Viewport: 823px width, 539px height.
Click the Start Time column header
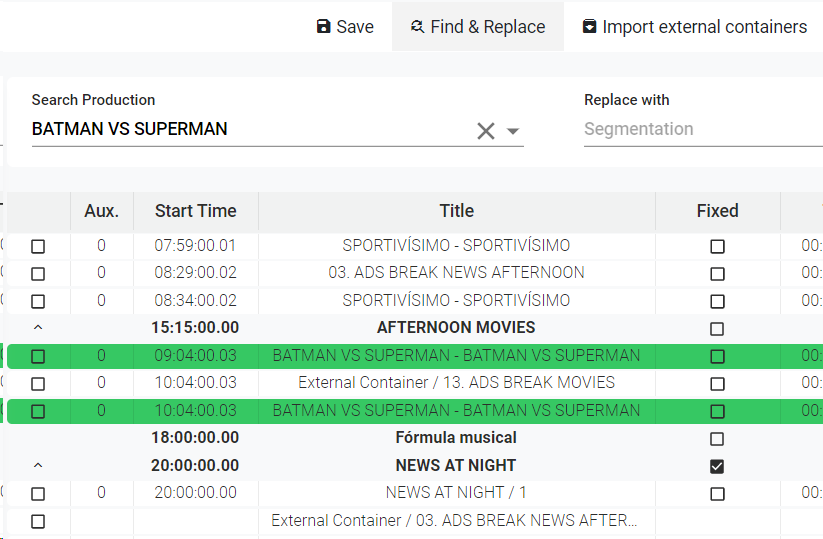[195, 211]
